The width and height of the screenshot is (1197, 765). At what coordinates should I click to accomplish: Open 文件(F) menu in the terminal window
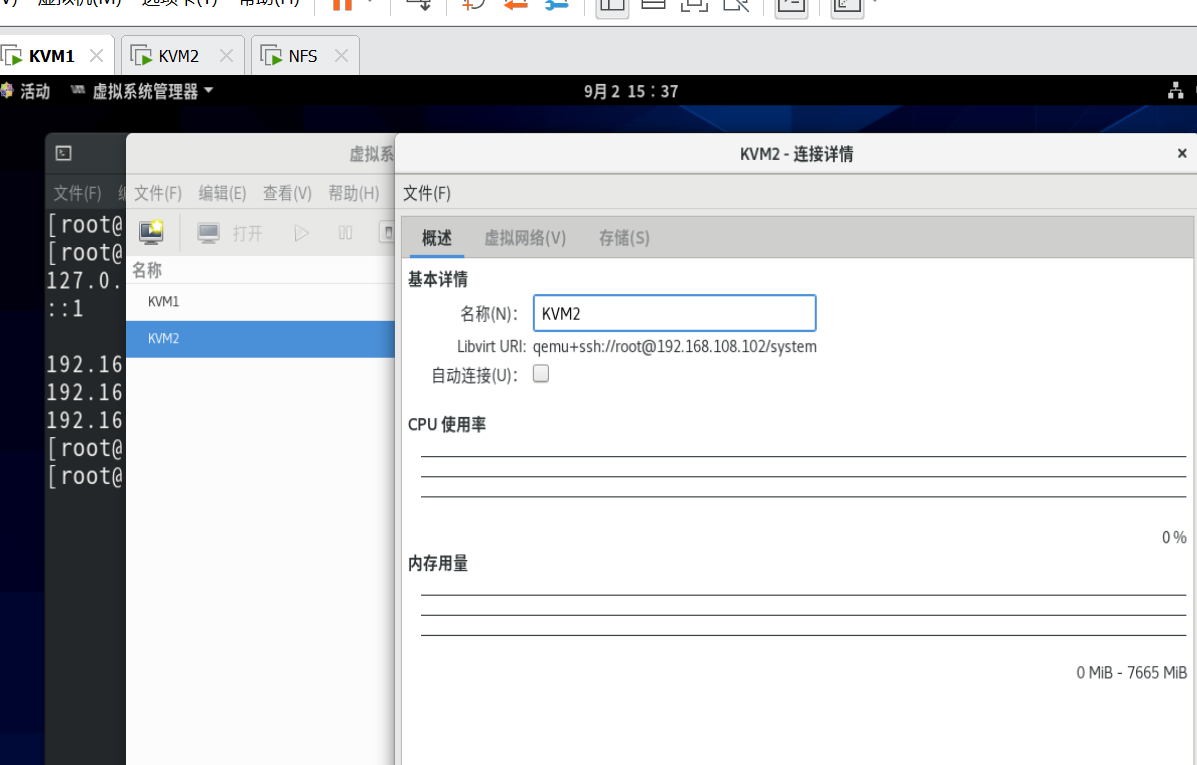pyautogui.click(x=77, y=193)
